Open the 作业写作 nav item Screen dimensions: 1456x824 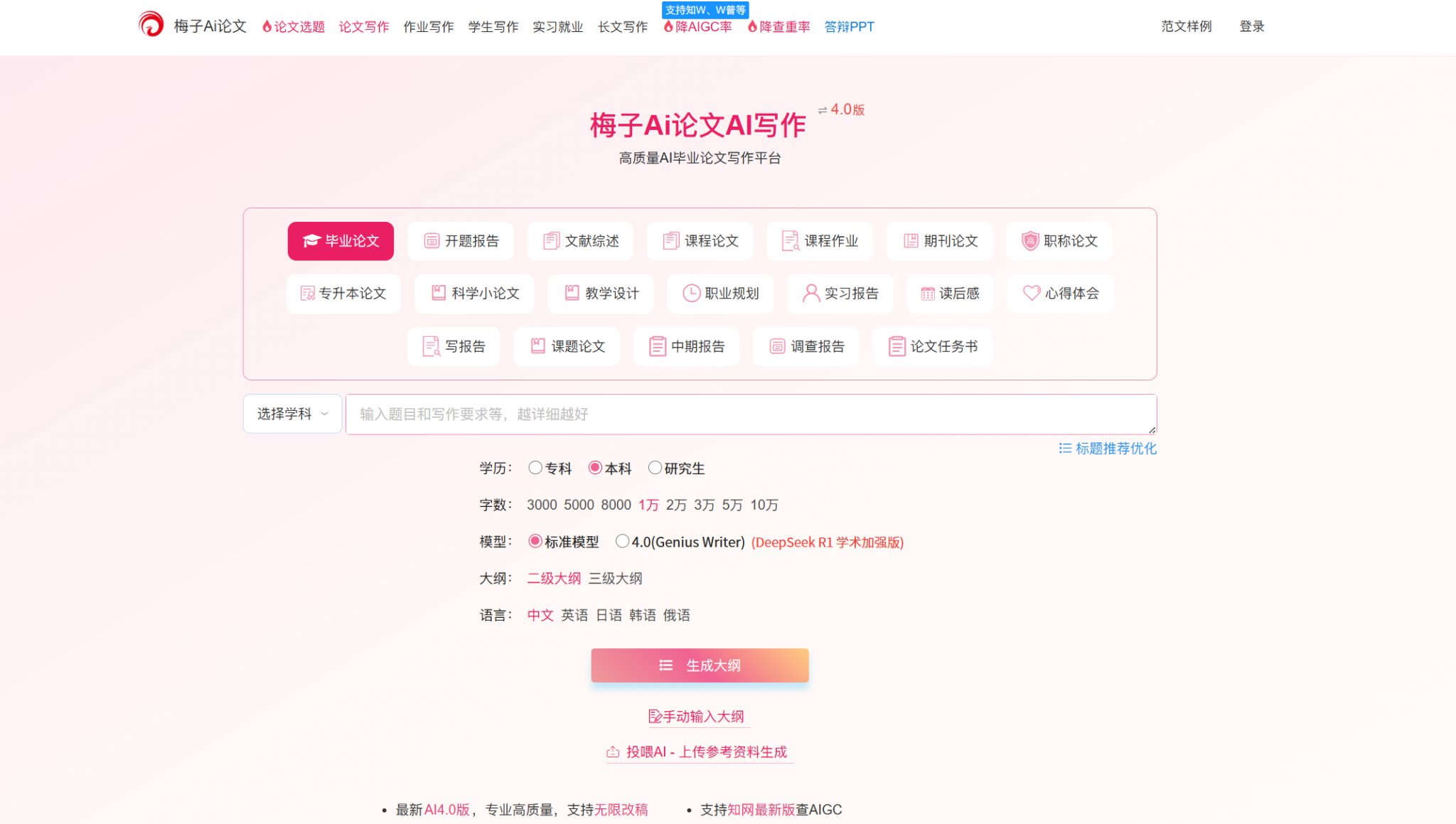coord(429,26)
